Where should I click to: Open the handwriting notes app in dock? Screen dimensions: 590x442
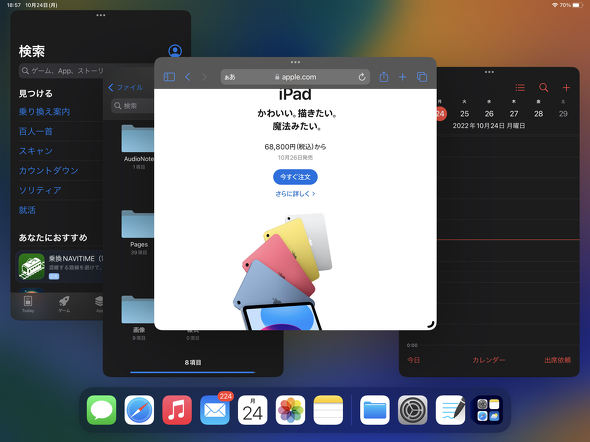point(450,410)
